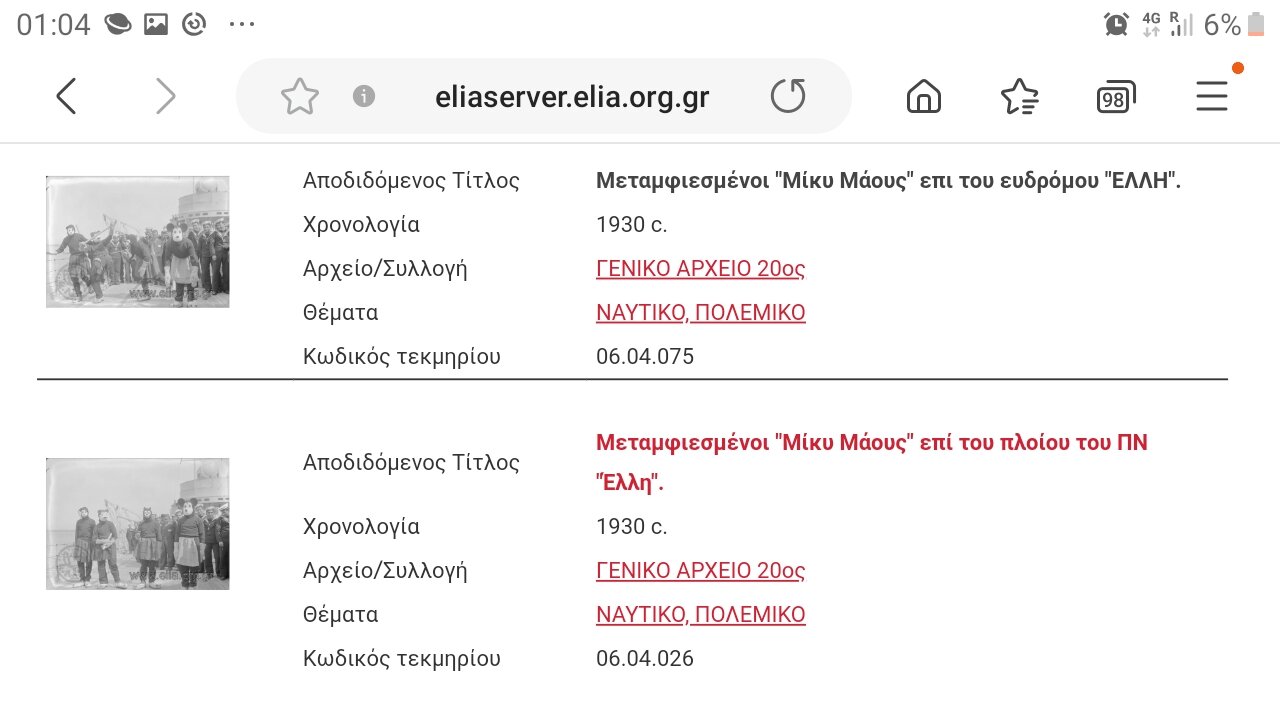Reload the page with the refresh icon
The image size is (1280, 720).
[788, 96]
